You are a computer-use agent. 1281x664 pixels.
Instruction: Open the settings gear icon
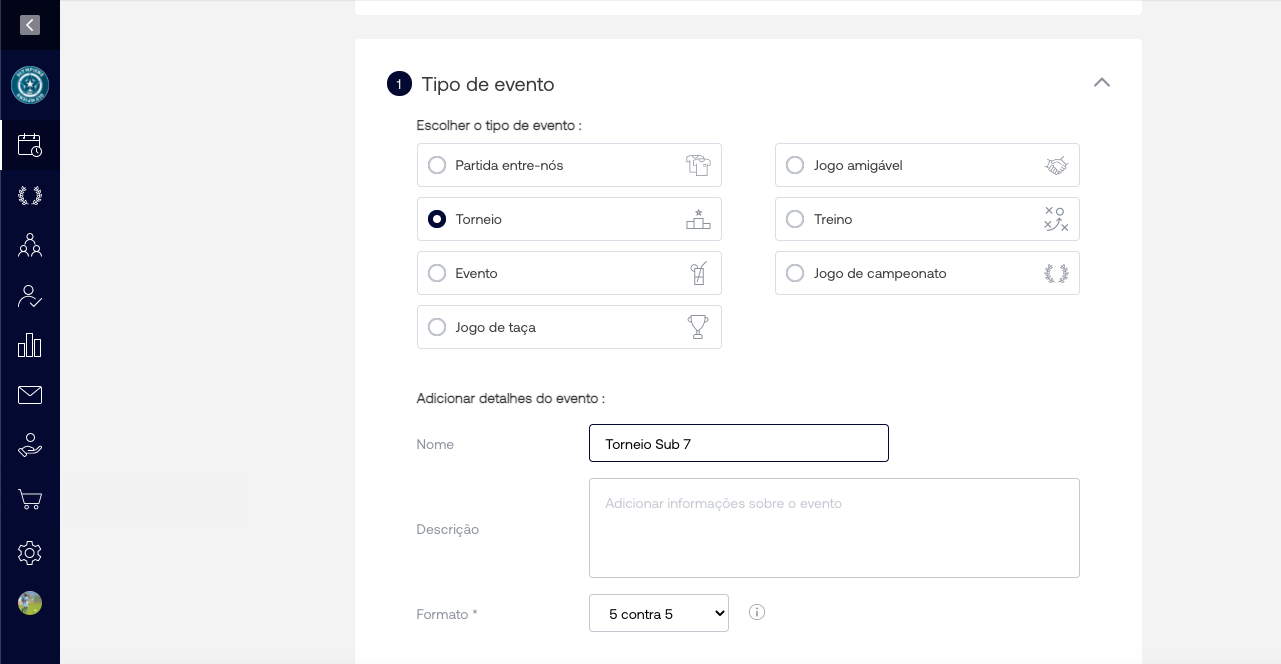(30, 552)
